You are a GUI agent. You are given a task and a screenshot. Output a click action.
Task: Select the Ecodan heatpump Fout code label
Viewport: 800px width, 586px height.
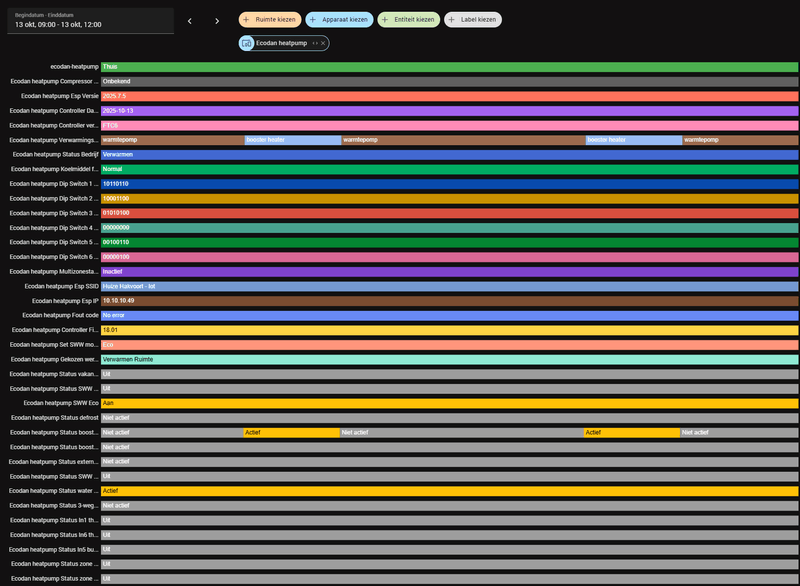point(60,316)
